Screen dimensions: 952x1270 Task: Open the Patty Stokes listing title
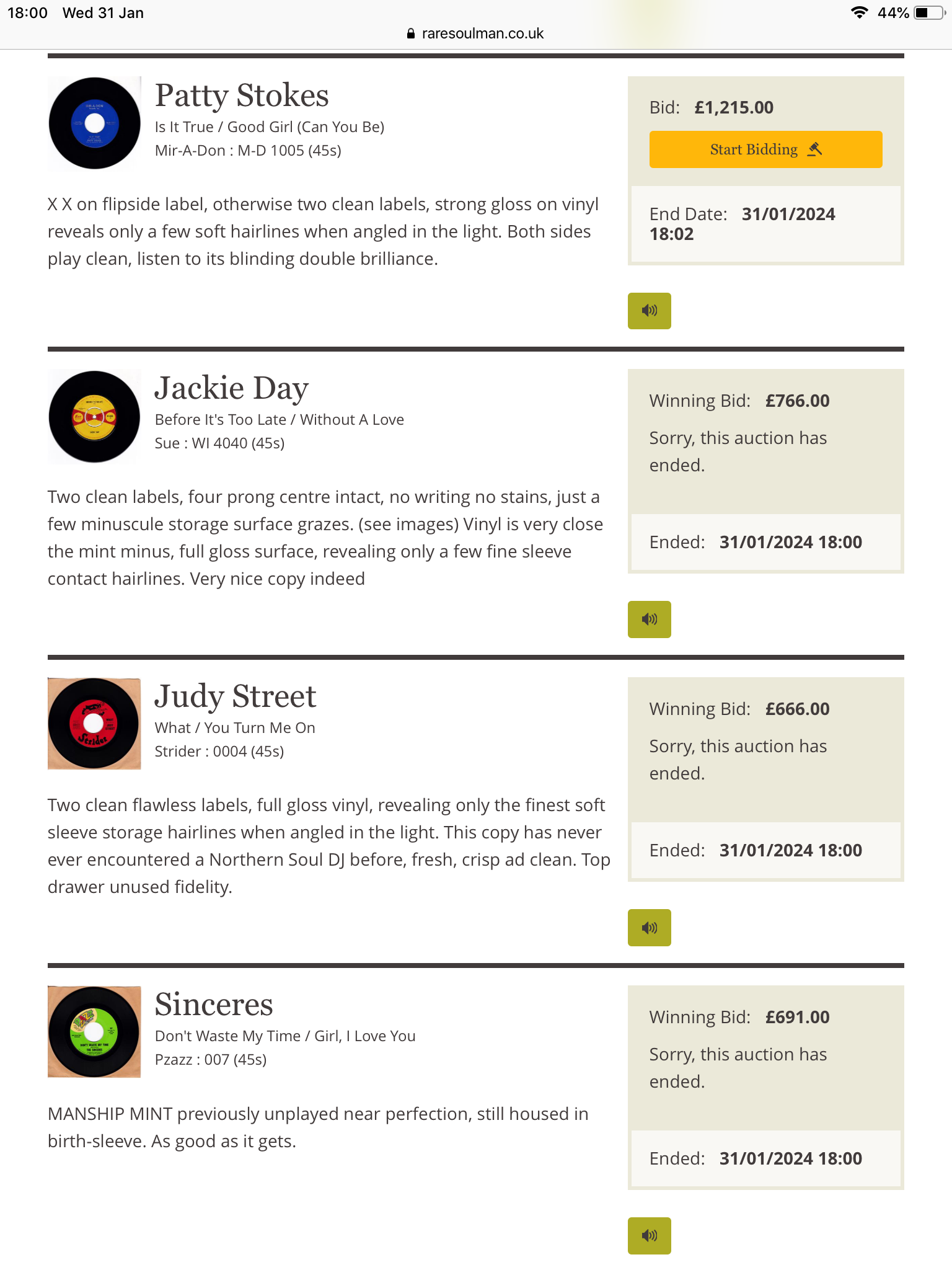tap(242, 95)
